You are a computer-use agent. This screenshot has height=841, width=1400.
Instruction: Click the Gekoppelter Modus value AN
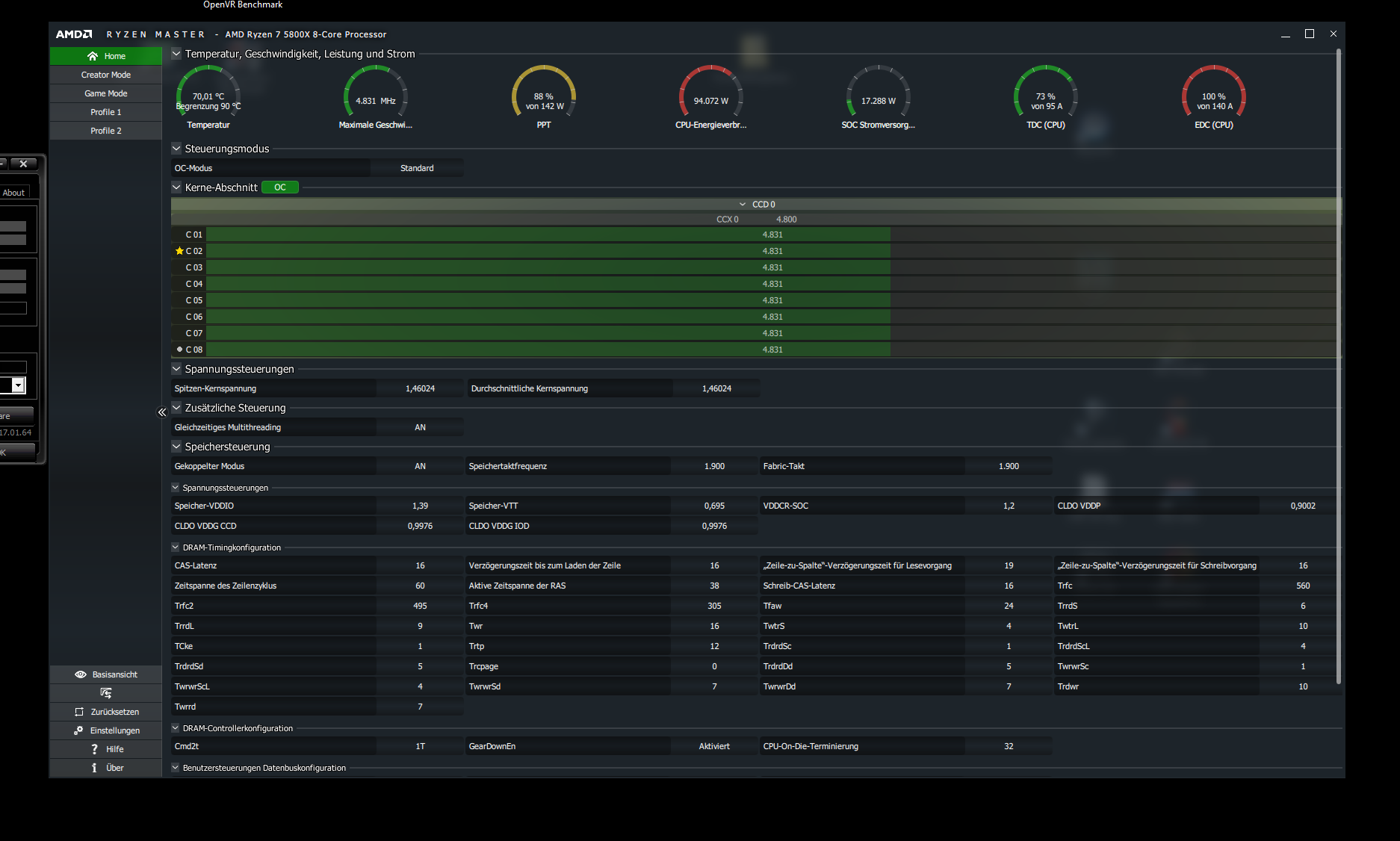point(420,466)
